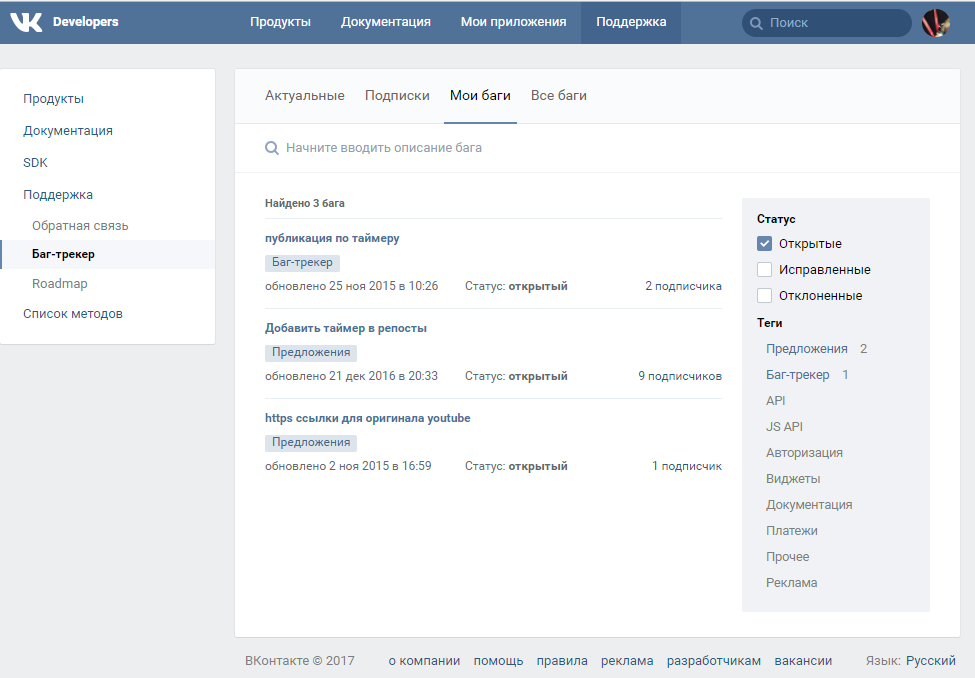Click the search icon beside bug description field

(x=272, y=148)
